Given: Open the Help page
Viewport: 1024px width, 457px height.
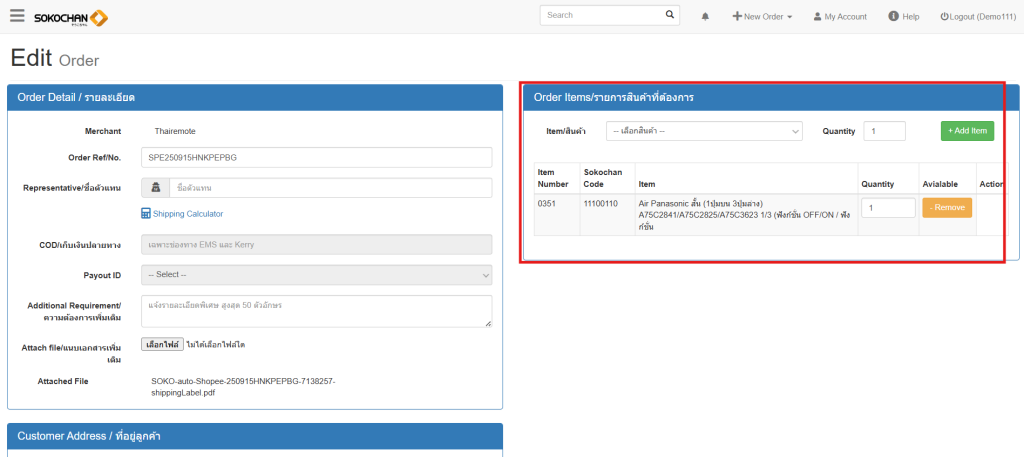Looking at the screenshot, I should 903,17.
